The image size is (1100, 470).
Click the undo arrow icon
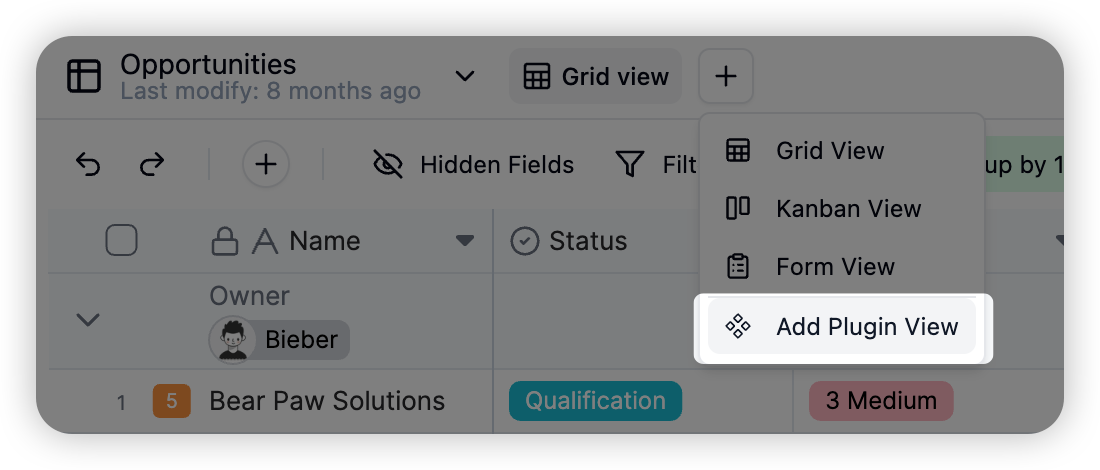click(x=88, y=165)
